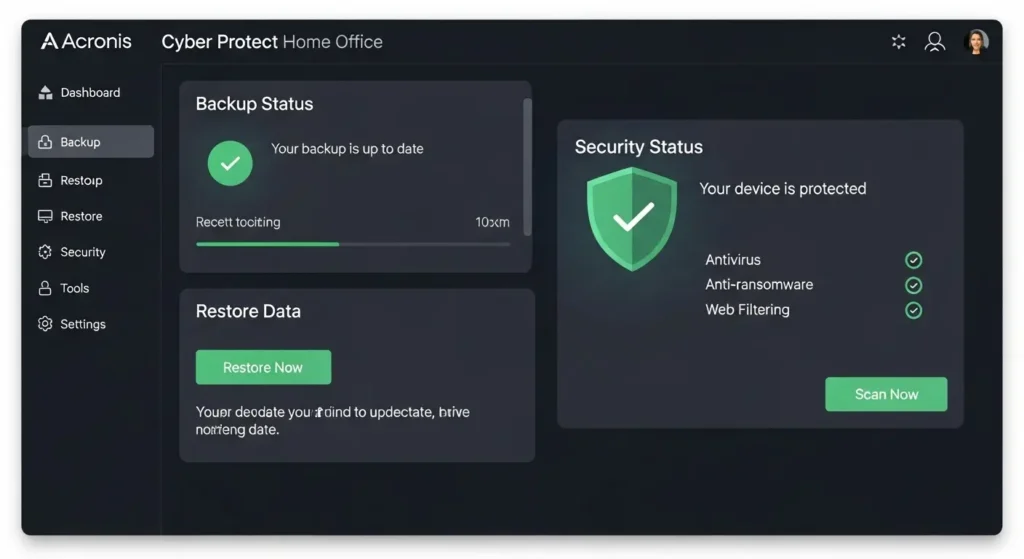The image size is (1024, 559).
Task: Start a scan with Scan Now
Action: [x=886, y=394]
